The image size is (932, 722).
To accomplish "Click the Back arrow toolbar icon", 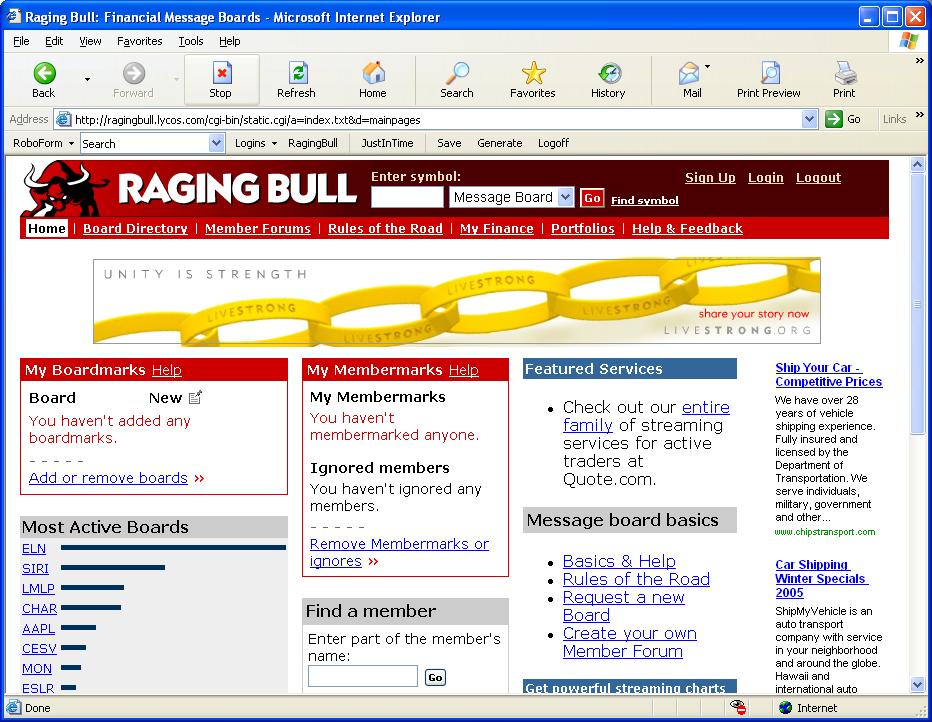I will 44,74.
